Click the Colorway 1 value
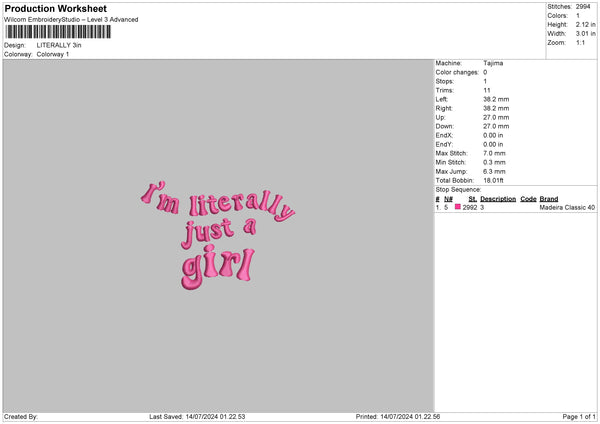Viewport: 600px width, 424px height. [52, 54]
